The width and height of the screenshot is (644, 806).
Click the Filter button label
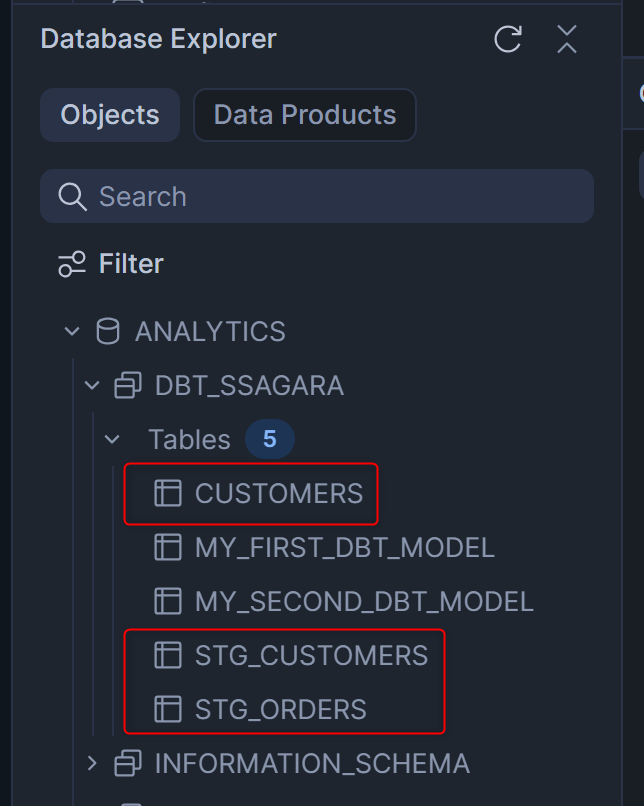[x=131, y=264]
